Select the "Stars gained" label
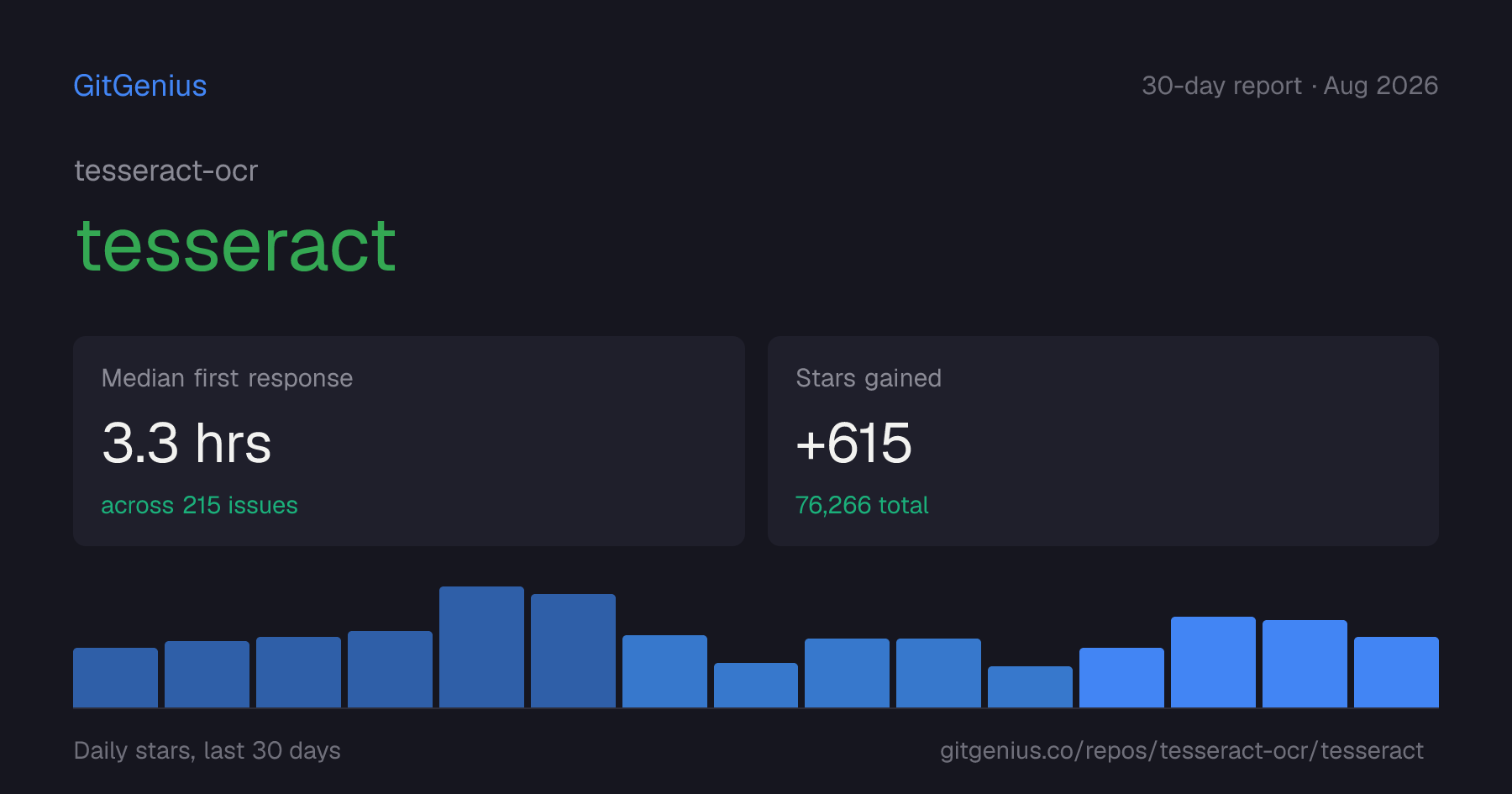The height and width of the screenshot is (794, 1512). point(869,378)
